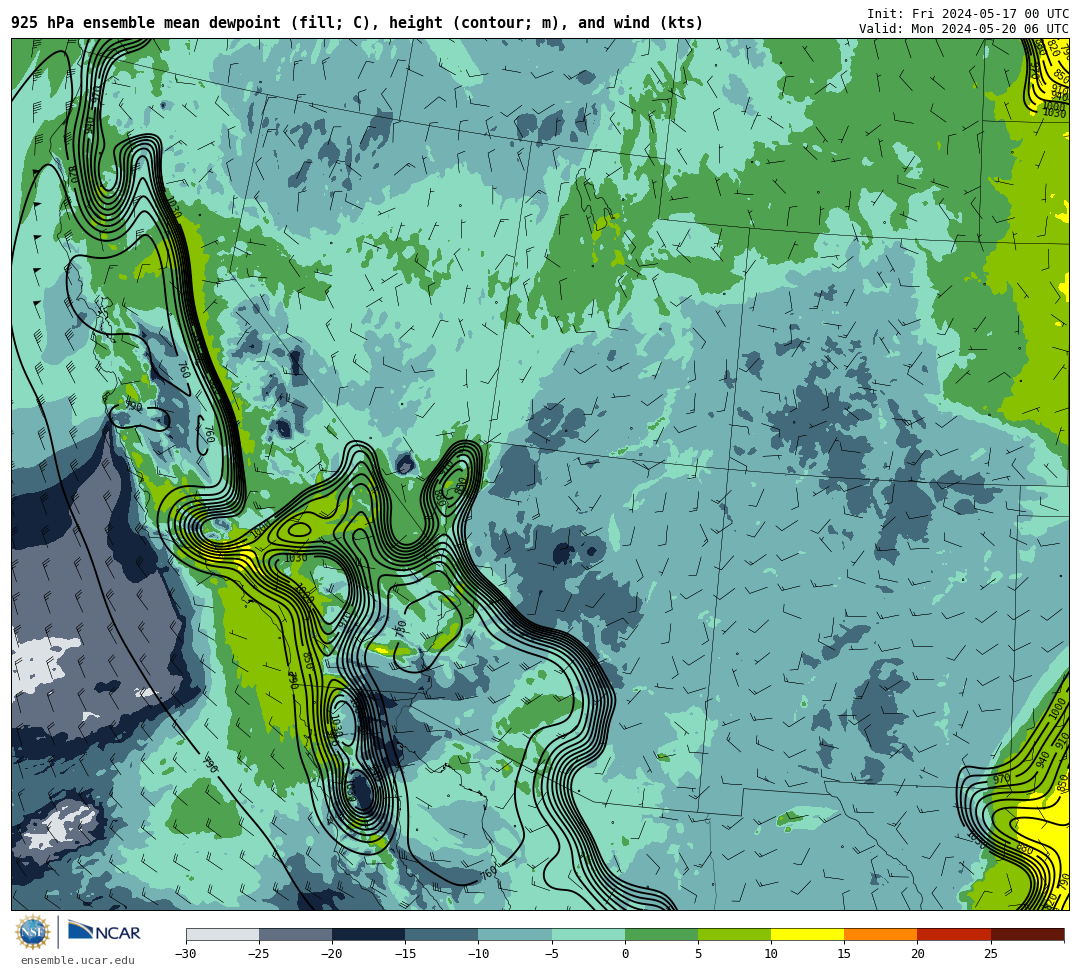Click the orange 15 to 20 color swatch
The height and width of the screenshot is (973, 1080).
[881, 934]
